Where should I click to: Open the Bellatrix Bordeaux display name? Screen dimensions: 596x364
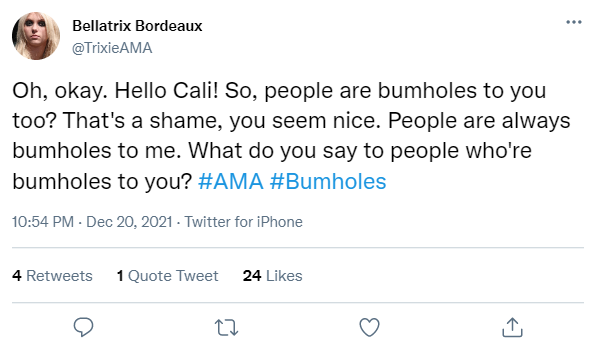pos(137,26)
